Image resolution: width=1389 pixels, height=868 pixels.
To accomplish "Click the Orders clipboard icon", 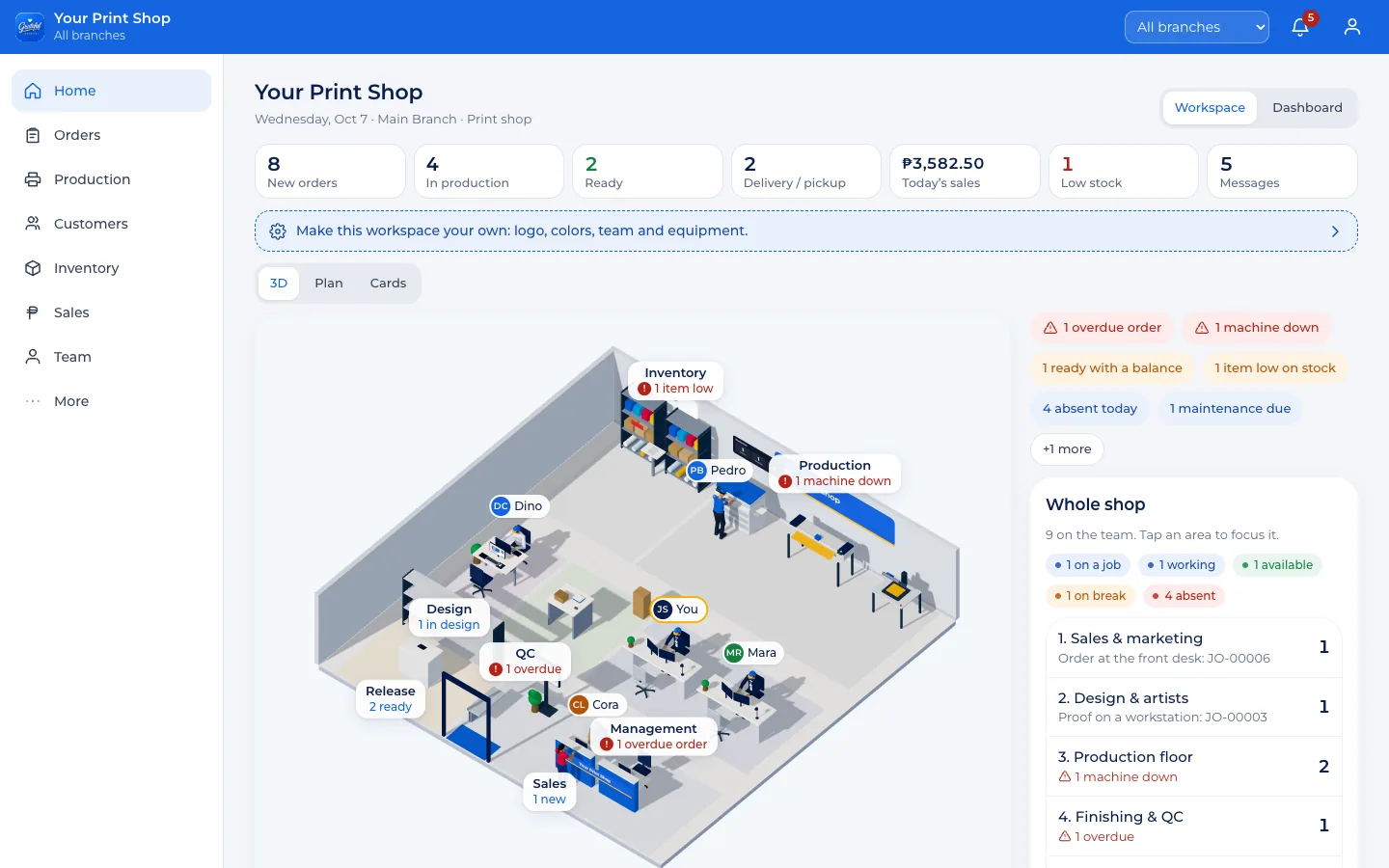I will tap(33, 135).
